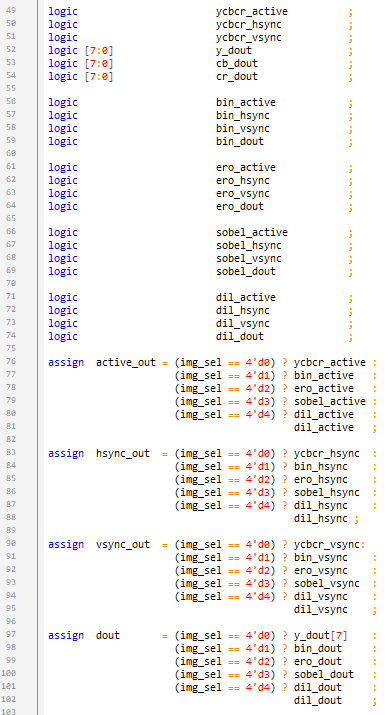
Task: Click the dil_active declaration on line 71
Action: [x=246, y=297]
